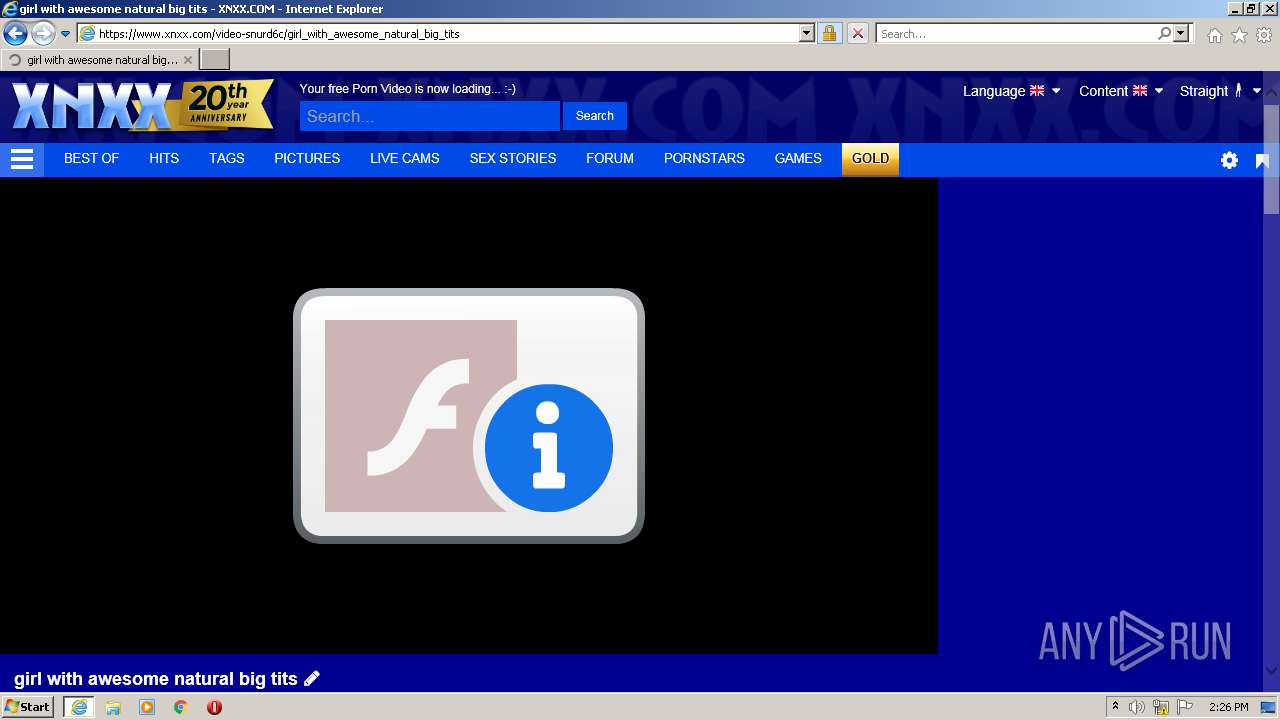Click the volume speaker tray icon

(x=1137, y=707)
